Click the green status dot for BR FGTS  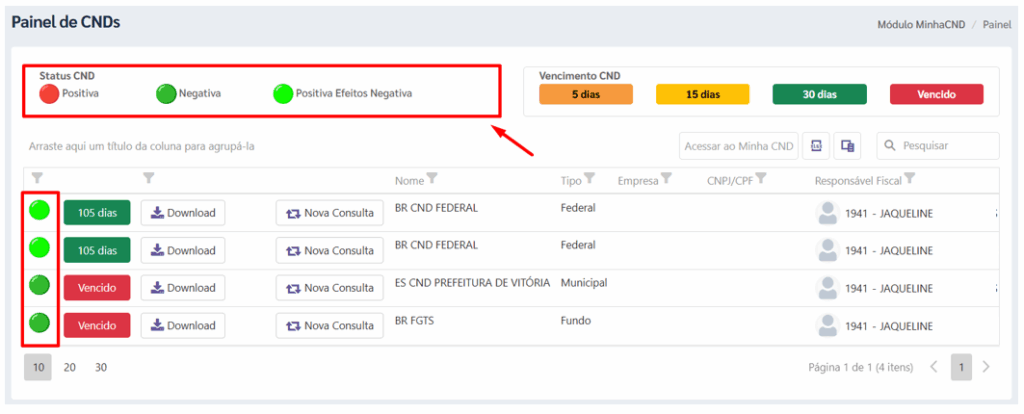(x=40, y=323)
